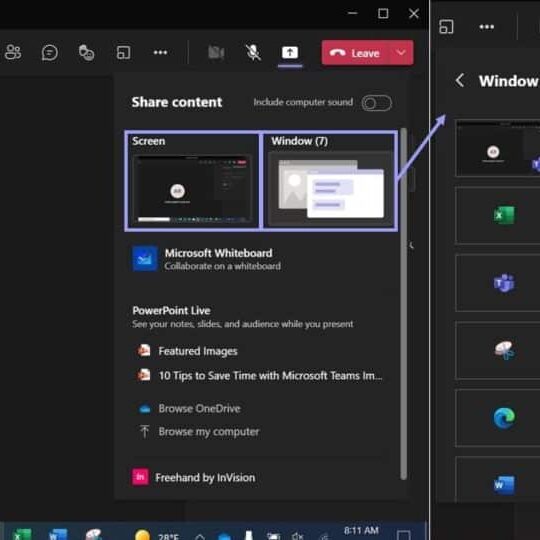Expand the Leave button dropdown arrow
540x540 pixels.
tap(401, 53)
